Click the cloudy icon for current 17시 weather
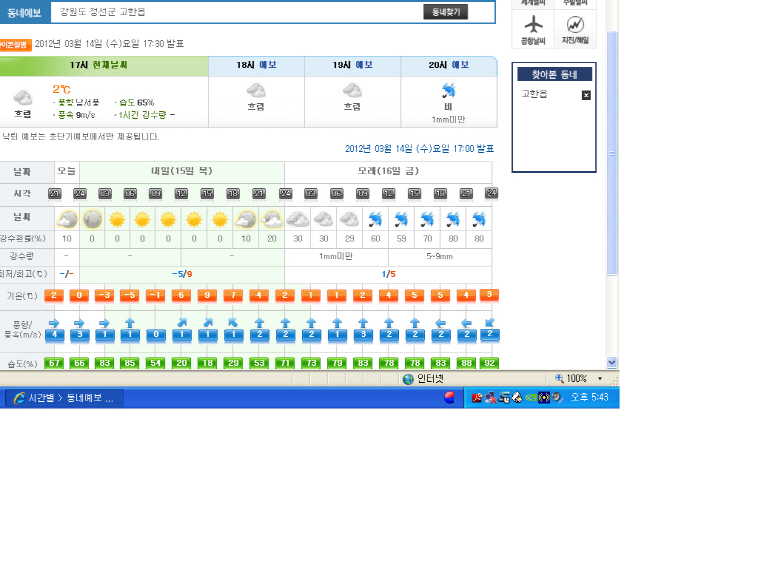Viewport: 758px width, 568px height. (x=22, y=98)
